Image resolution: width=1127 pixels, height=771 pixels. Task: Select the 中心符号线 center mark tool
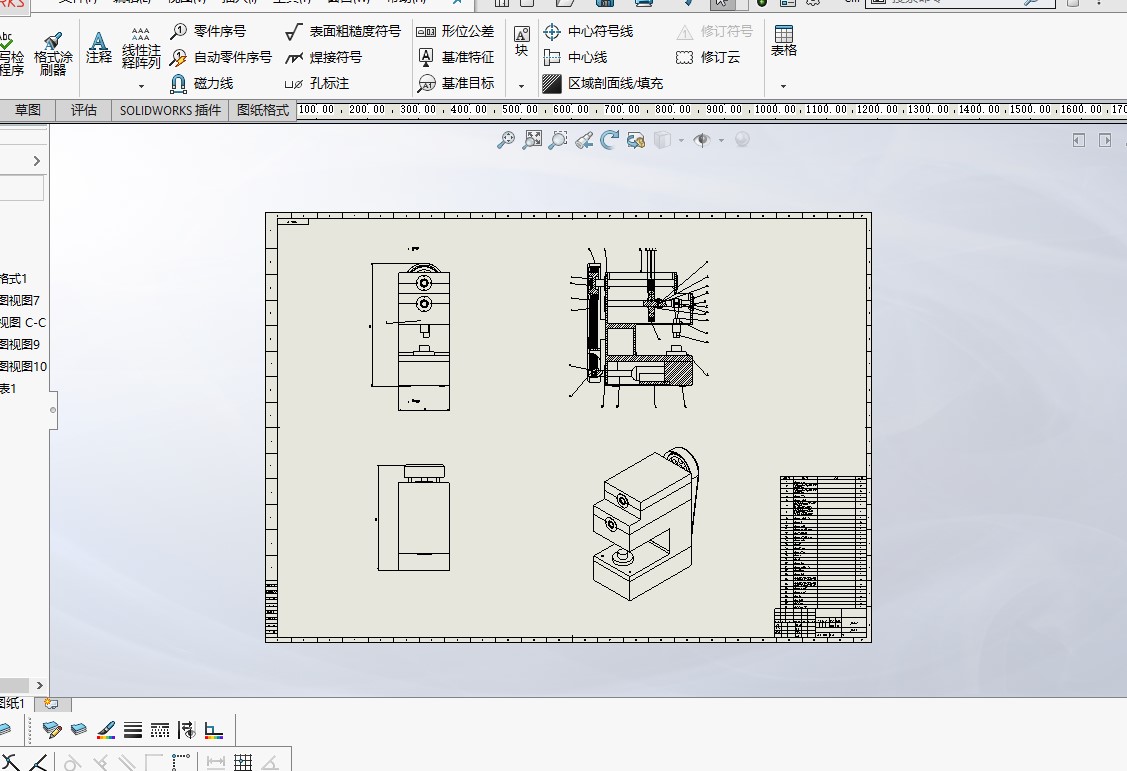(x=588, y=31)
